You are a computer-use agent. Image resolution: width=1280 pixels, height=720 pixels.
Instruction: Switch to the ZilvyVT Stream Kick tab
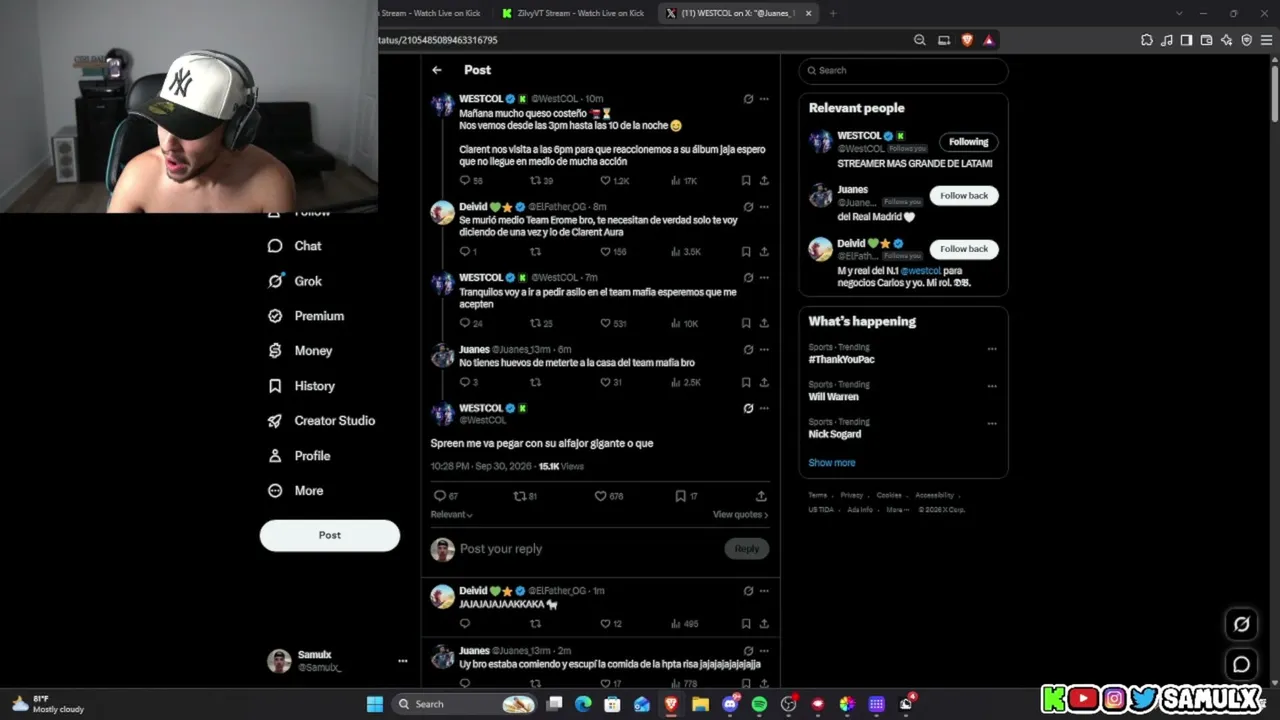576,13
